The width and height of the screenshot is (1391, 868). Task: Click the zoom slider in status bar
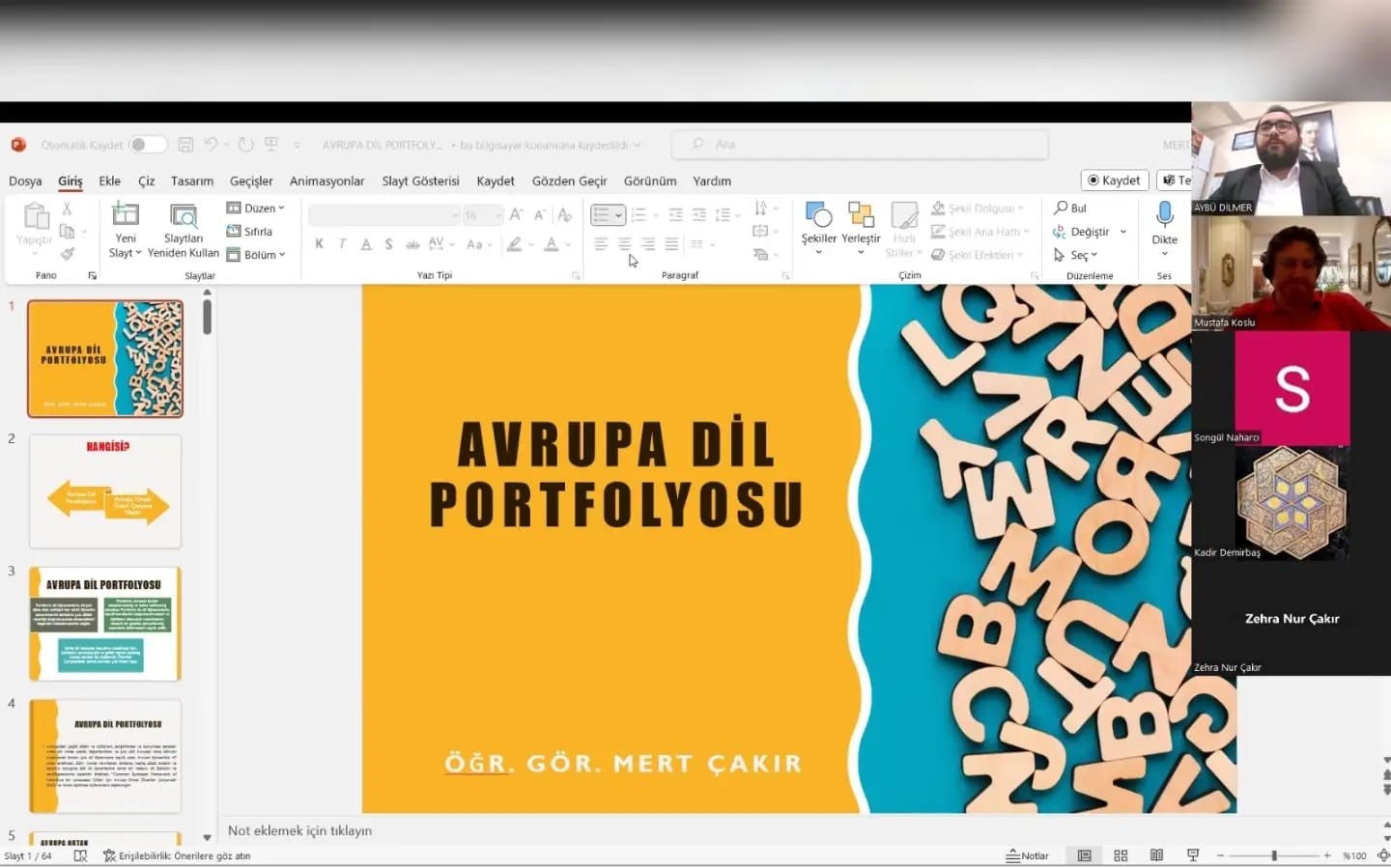click(x=1274, y=855)
